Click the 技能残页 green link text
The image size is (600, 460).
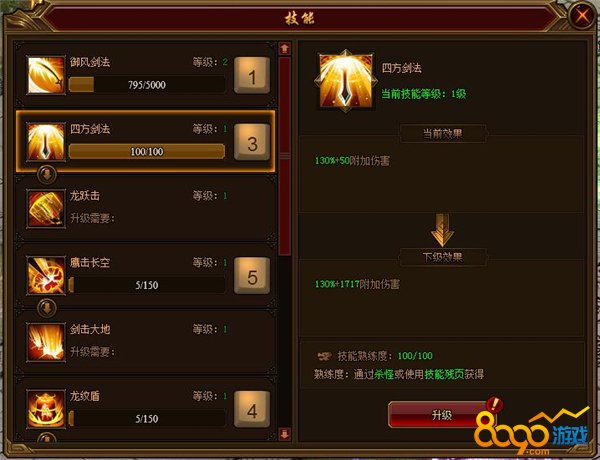tap(444, 374)
